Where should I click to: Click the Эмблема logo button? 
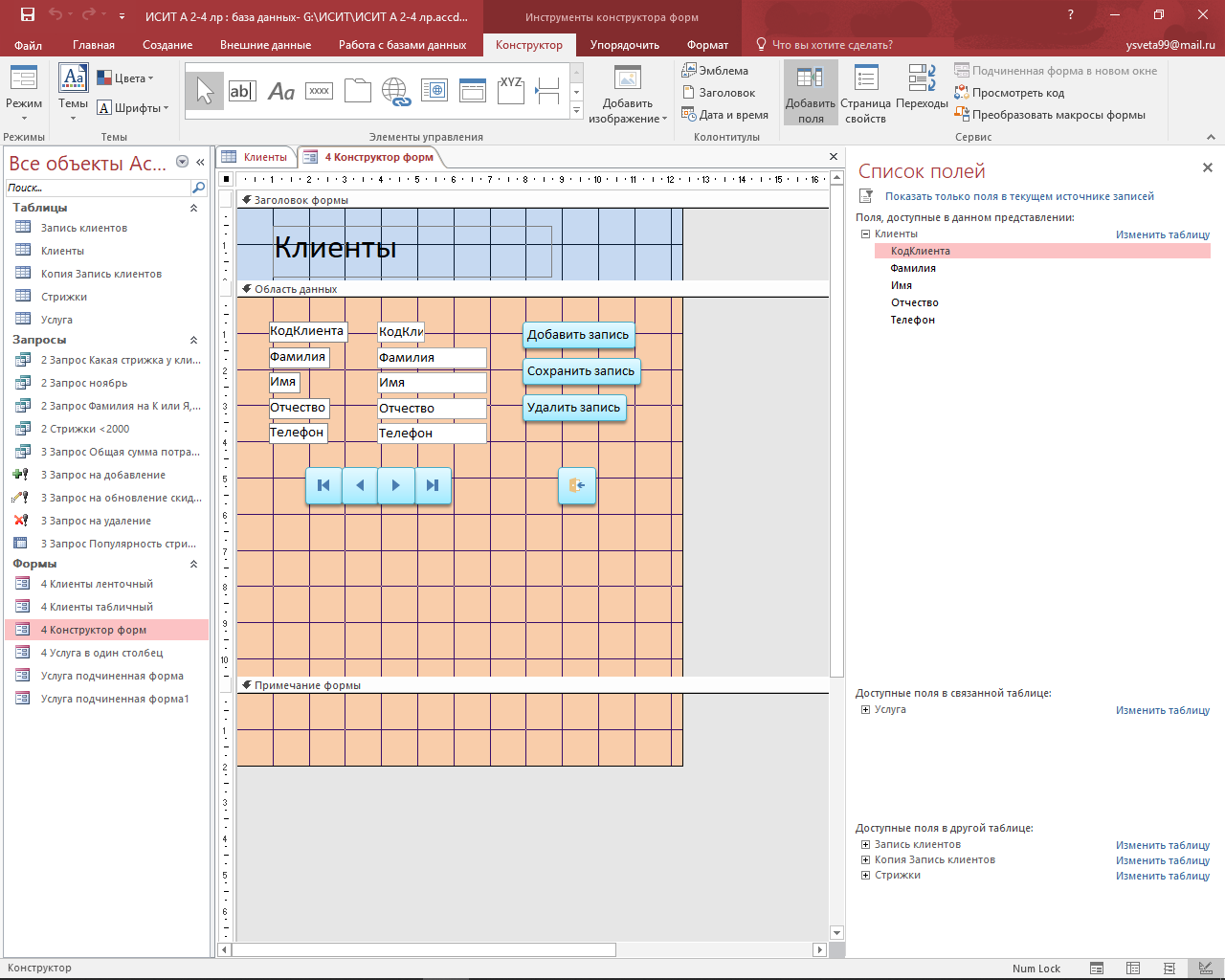pos(715,71)
